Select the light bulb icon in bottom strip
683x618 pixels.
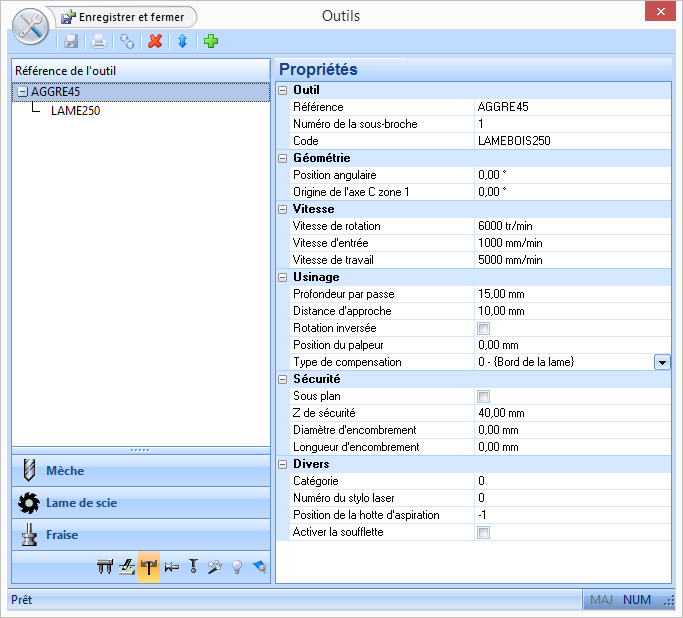tap(237, 566)
